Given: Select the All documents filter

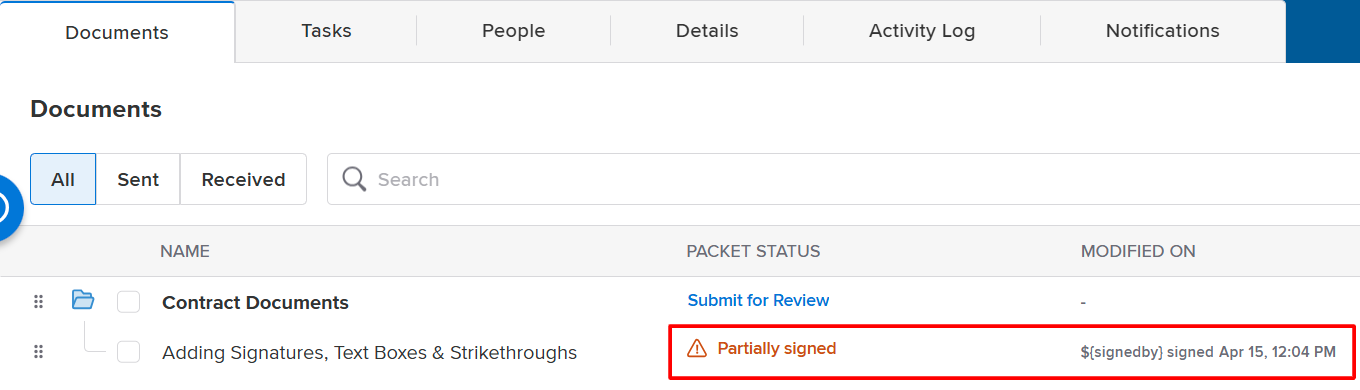Looking at the screenshot, I should click(63, 179).
